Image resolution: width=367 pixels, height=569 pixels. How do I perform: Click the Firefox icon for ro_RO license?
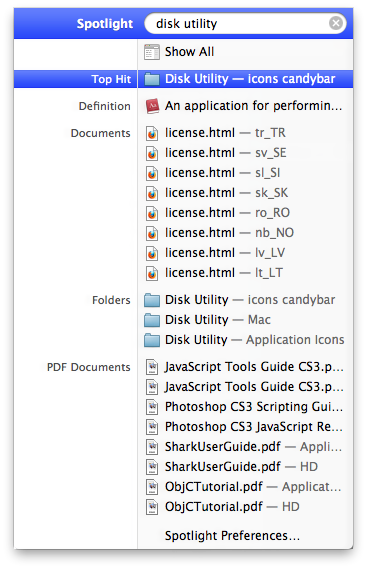click(x=152, y=213)
